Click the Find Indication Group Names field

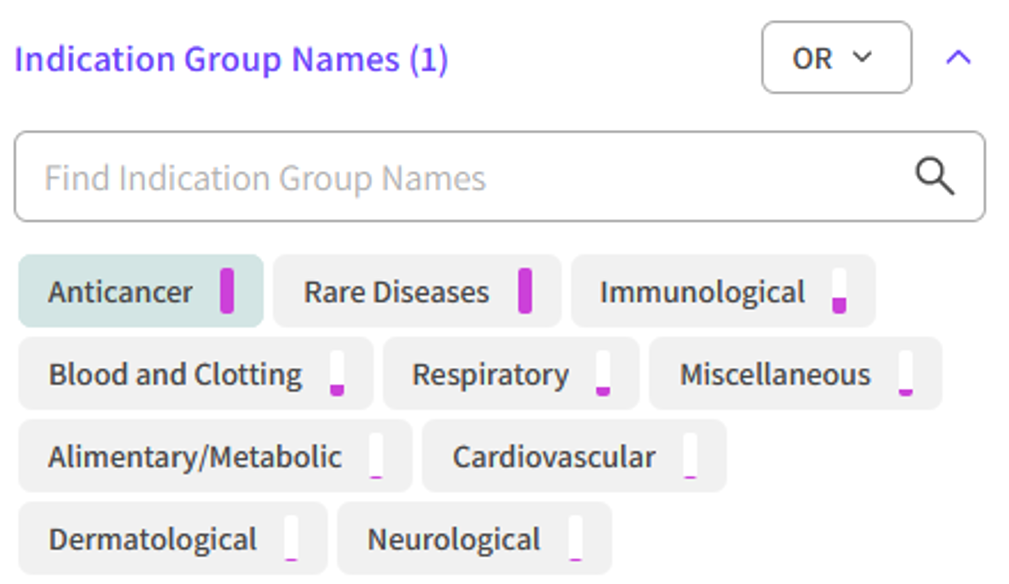point(400,175)
